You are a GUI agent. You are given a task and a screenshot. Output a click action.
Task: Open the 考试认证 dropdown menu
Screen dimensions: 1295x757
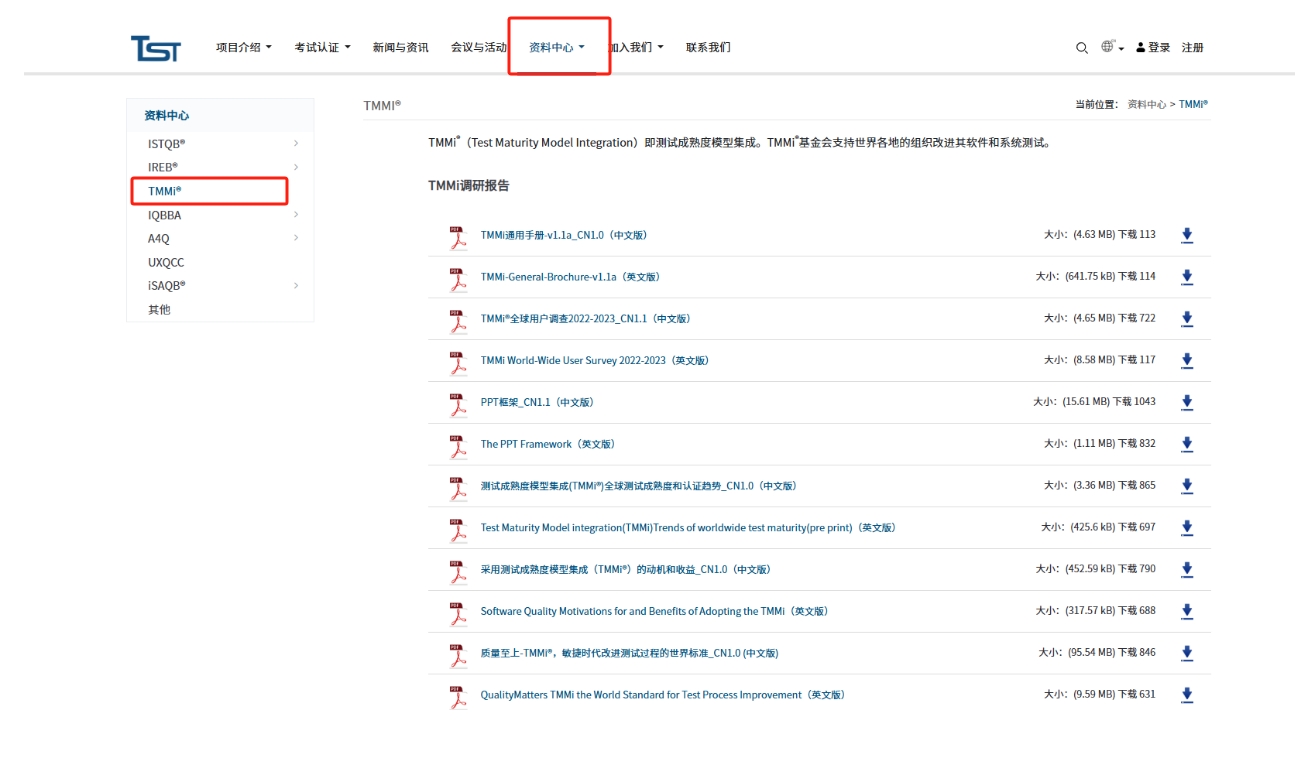pyautogui.click(x=322, y=47)
